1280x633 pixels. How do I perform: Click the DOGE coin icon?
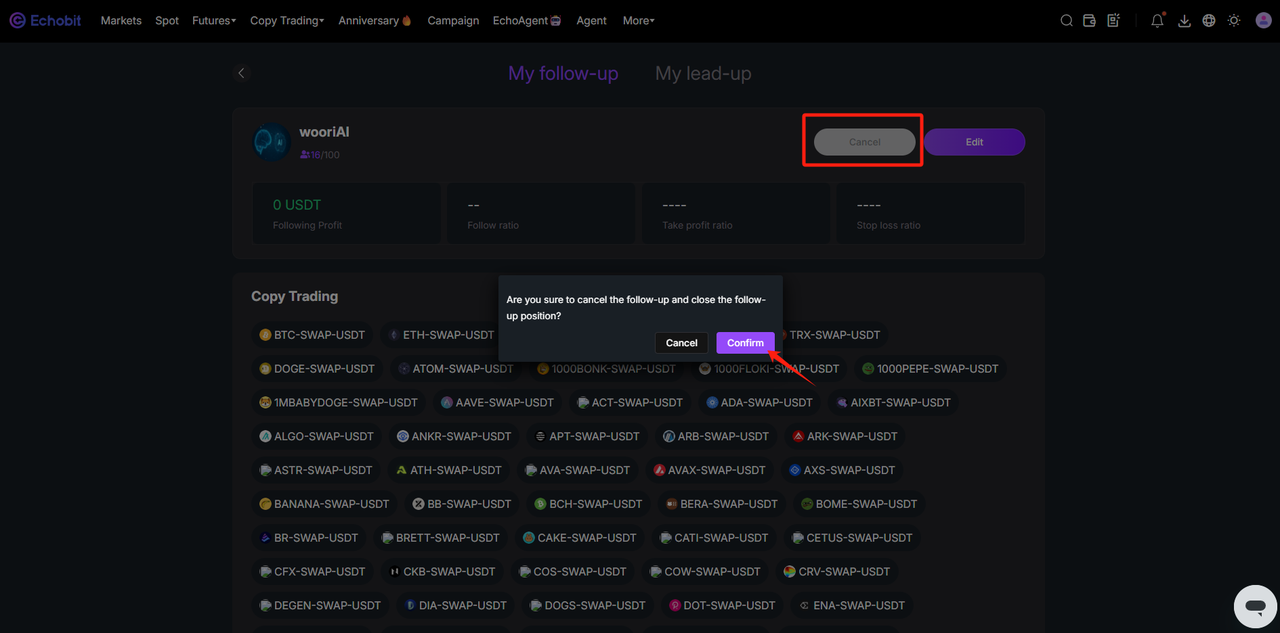[x=265, y=369]
